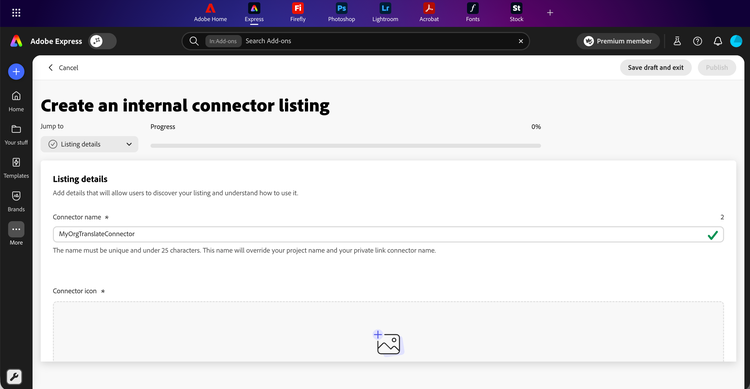Switch to Express app tab
Image resolution: width=750 pixels, height=389 pixels.
[x=254, y=12]
